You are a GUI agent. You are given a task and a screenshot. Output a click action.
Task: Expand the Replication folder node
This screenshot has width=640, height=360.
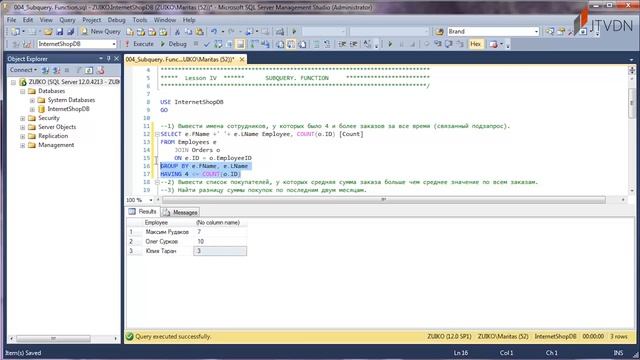click(x=23, y=136)
